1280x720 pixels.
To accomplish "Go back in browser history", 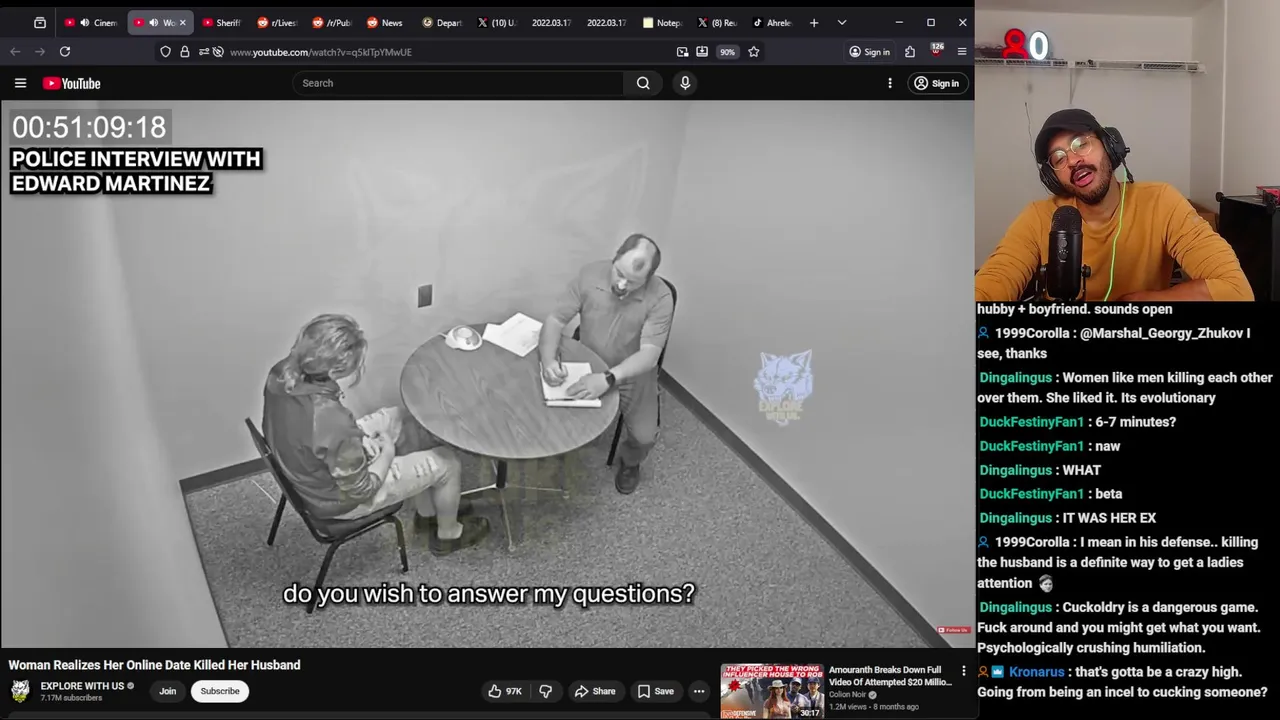I will [x=15, y=52].
